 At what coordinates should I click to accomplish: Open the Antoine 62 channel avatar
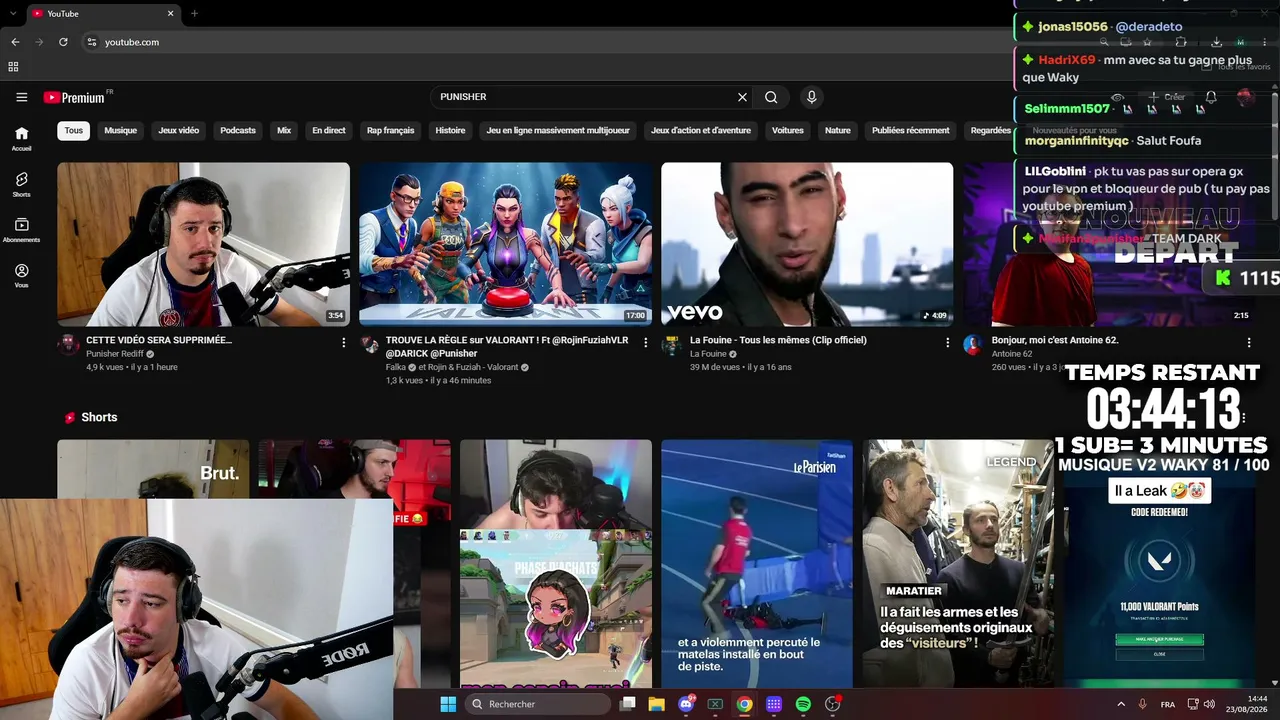tap(973, 345)
